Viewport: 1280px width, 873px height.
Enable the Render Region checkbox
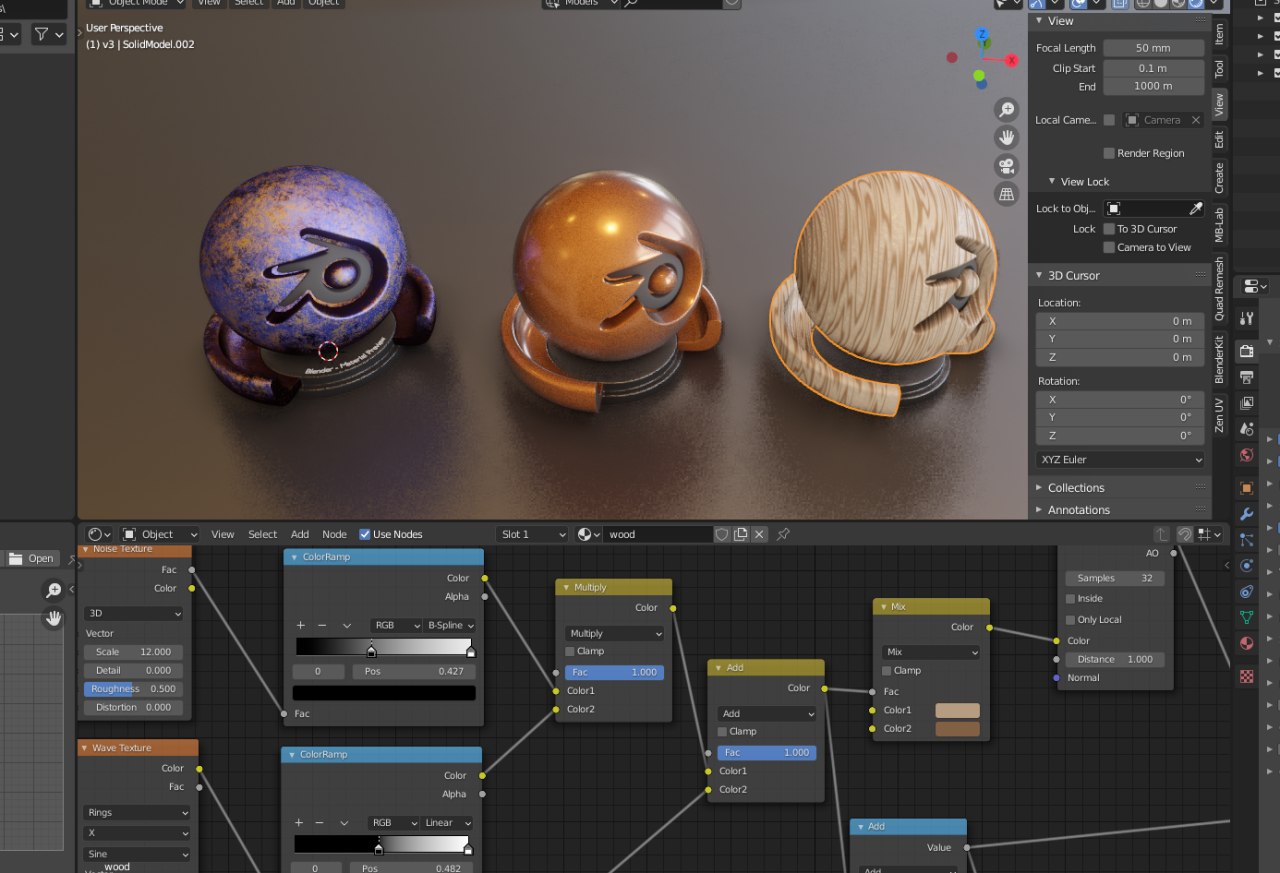[1109, 153]
